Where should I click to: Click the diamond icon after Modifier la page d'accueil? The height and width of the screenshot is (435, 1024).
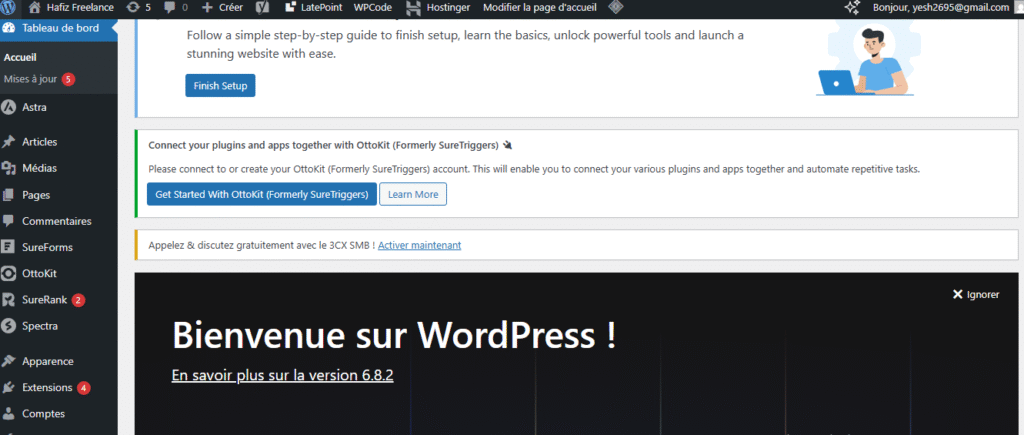point(615,8)
